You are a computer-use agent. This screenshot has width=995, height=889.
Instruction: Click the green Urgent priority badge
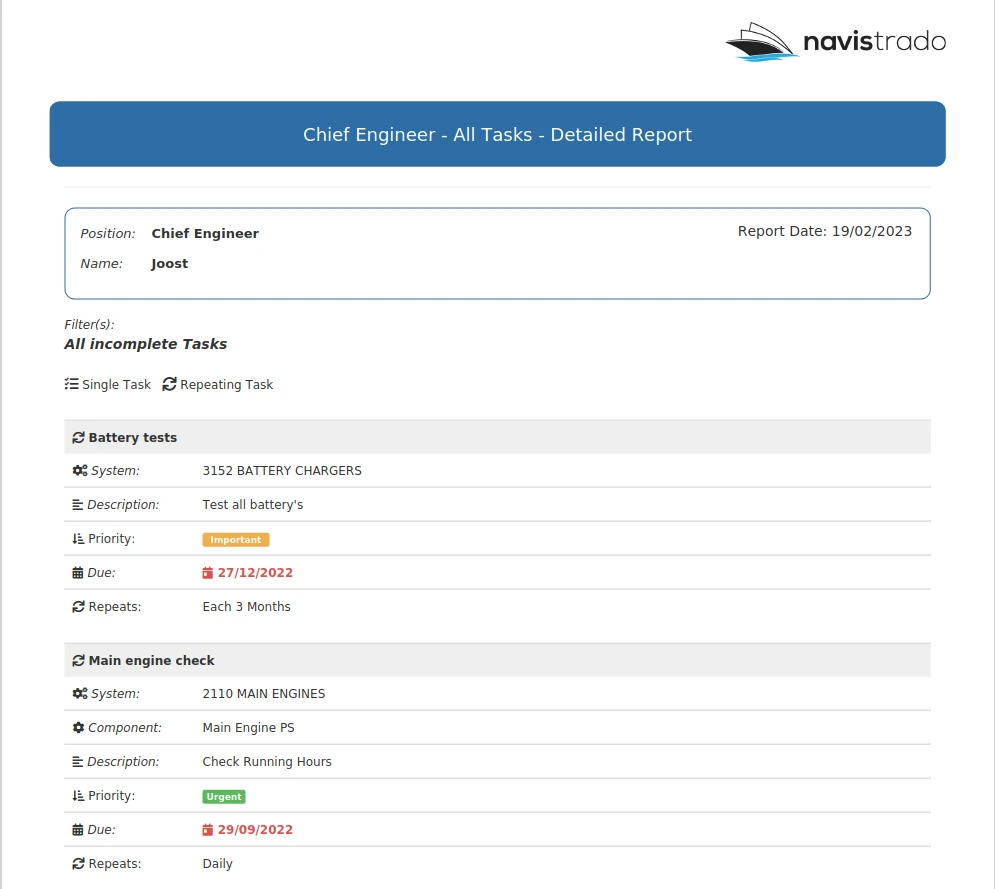(x=223, y=796)
